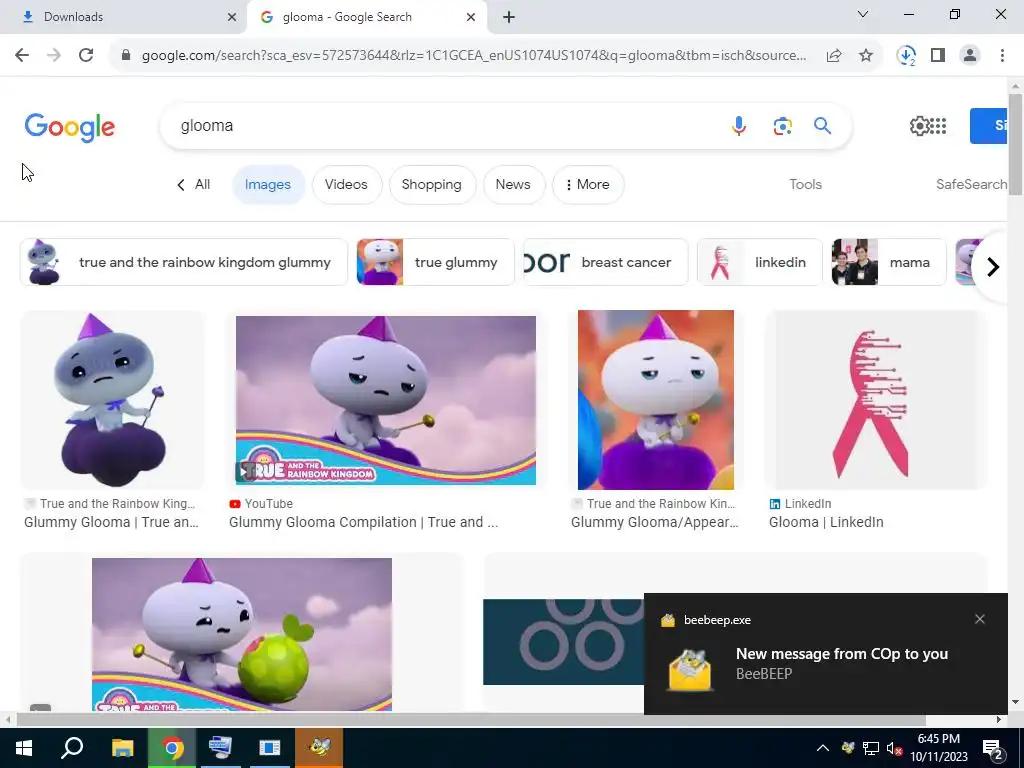
Task: Open the BeeBEEP taskbar app
Action: click(x=319, y=748)
